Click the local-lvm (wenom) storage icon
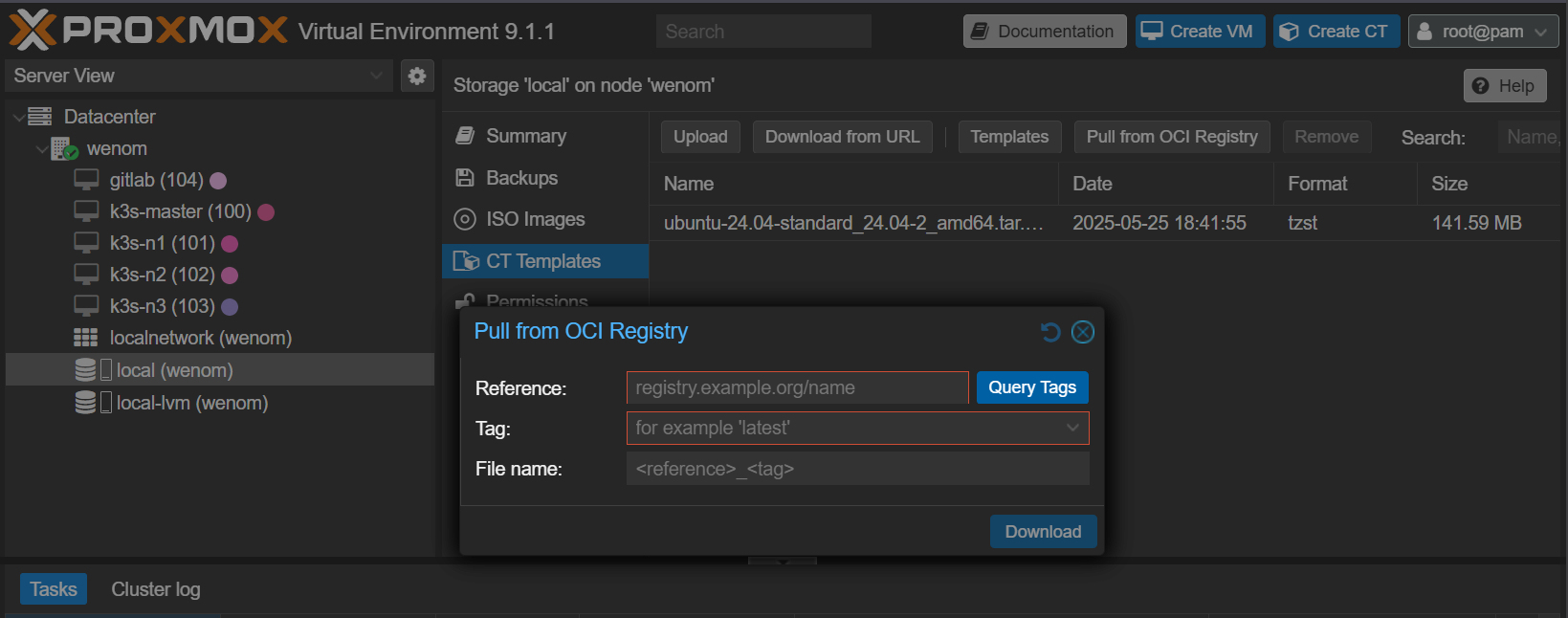 point(86,403)
